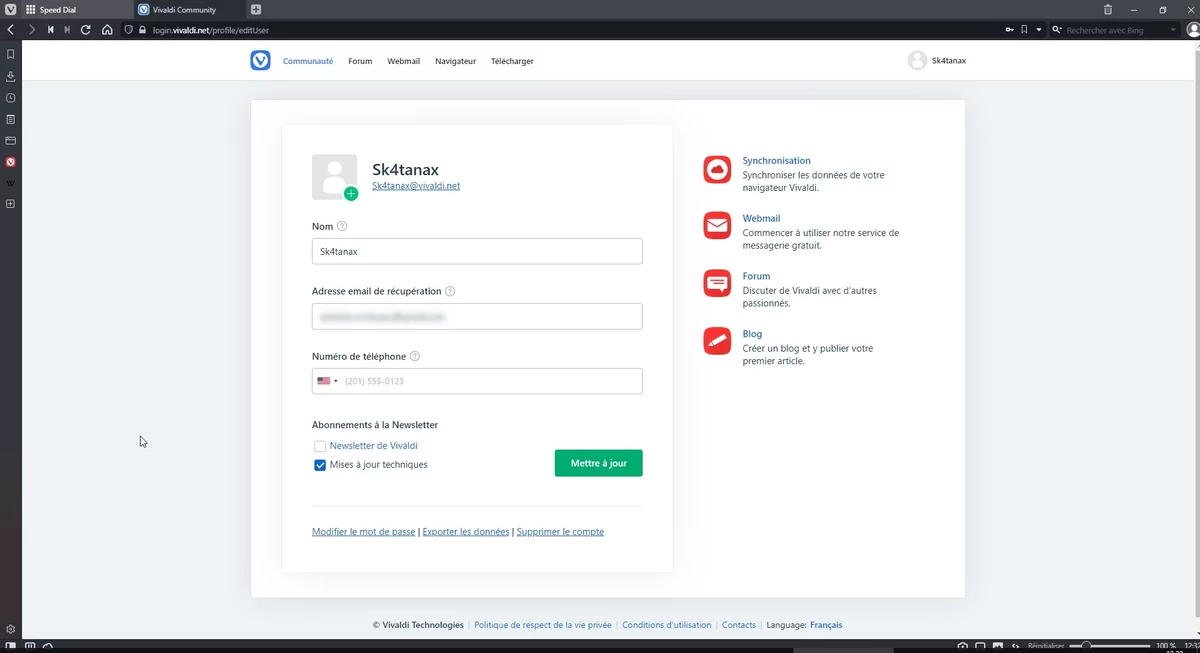Click the Synchronisation cloud icon

[x=717, y=169]
